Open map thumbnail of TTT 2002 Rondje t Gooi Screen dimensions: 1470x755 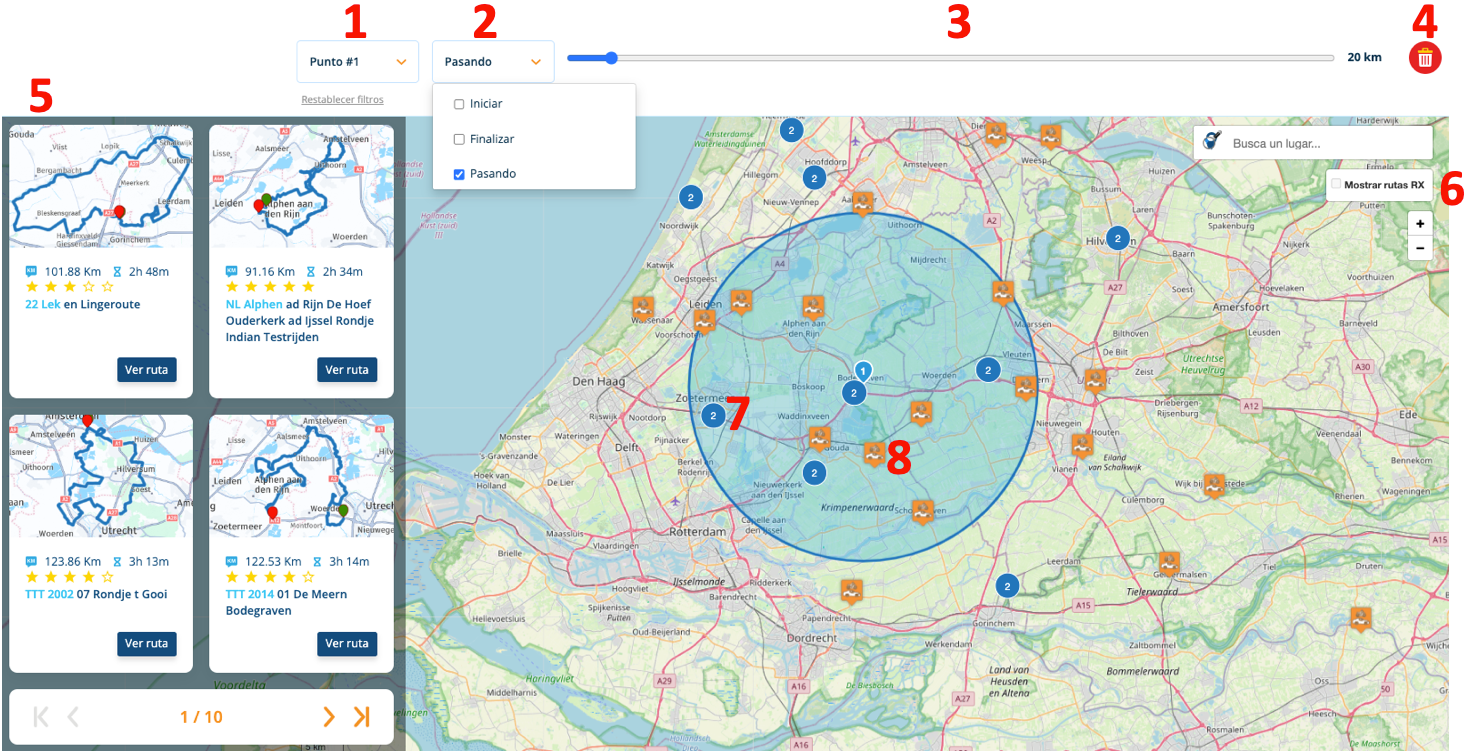[101, 476]
